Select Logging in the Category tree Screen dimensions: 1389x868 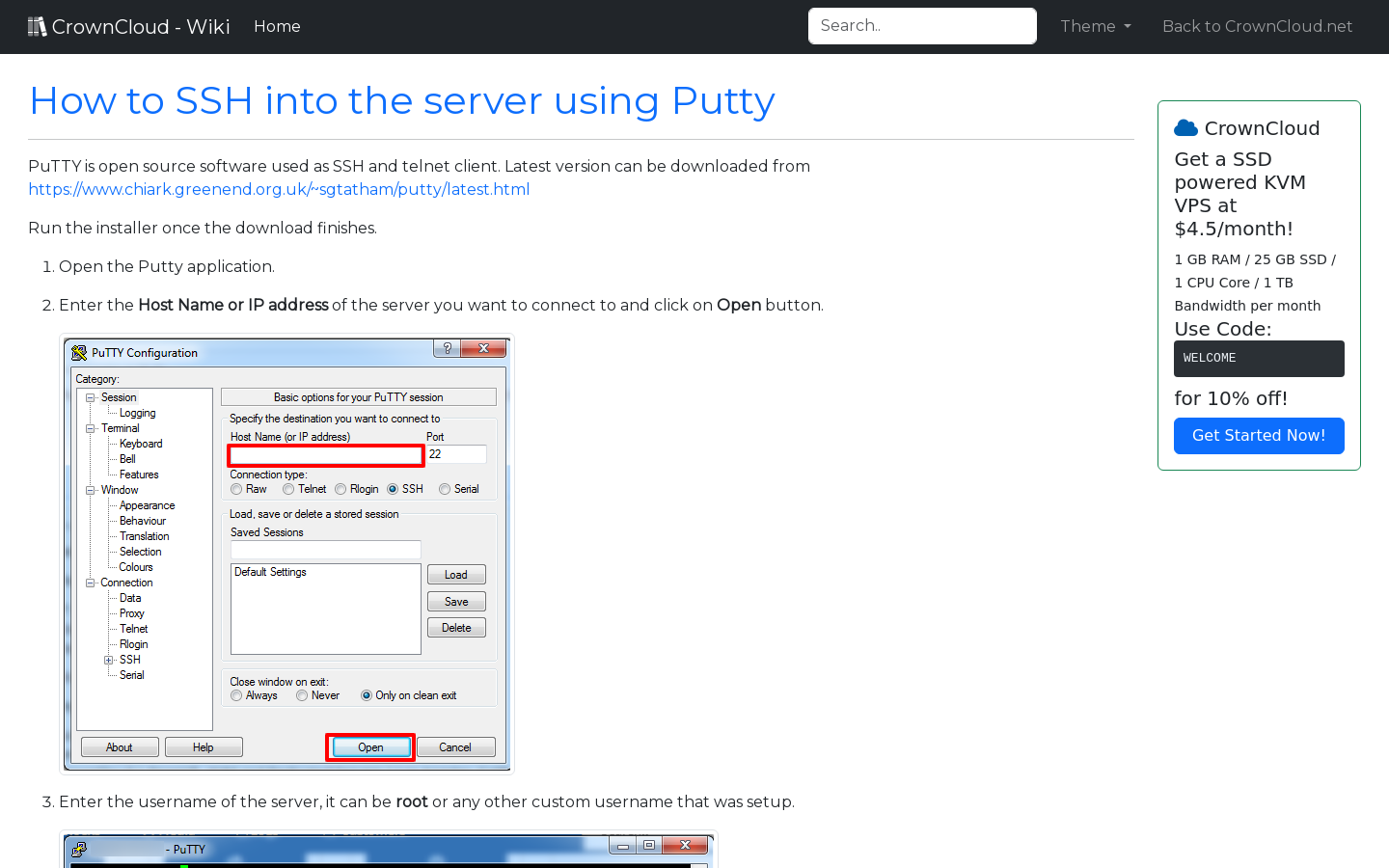(x=137, y=413)
